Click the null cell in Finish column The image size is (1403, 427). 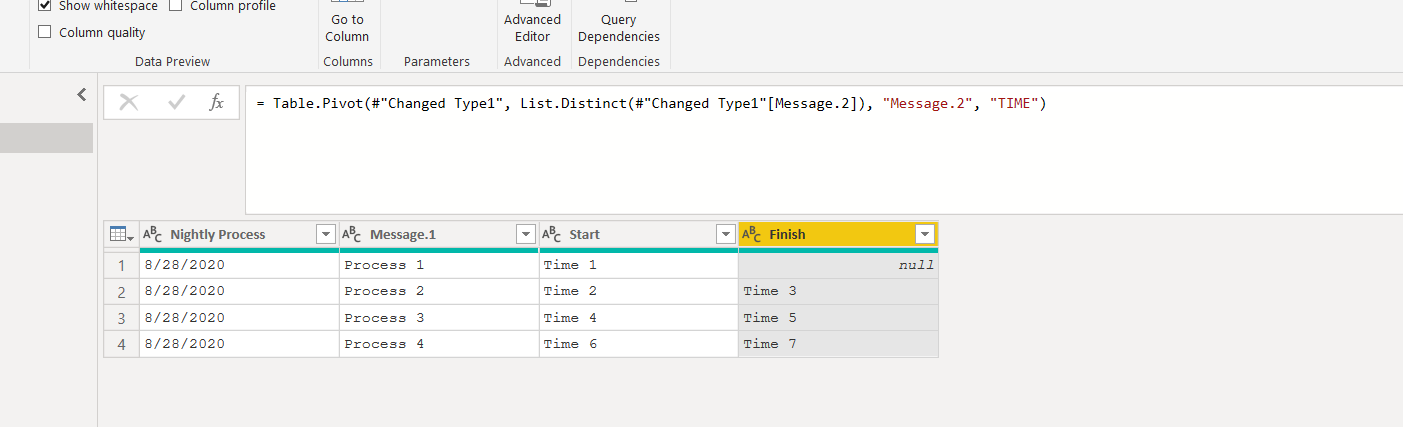838,265
